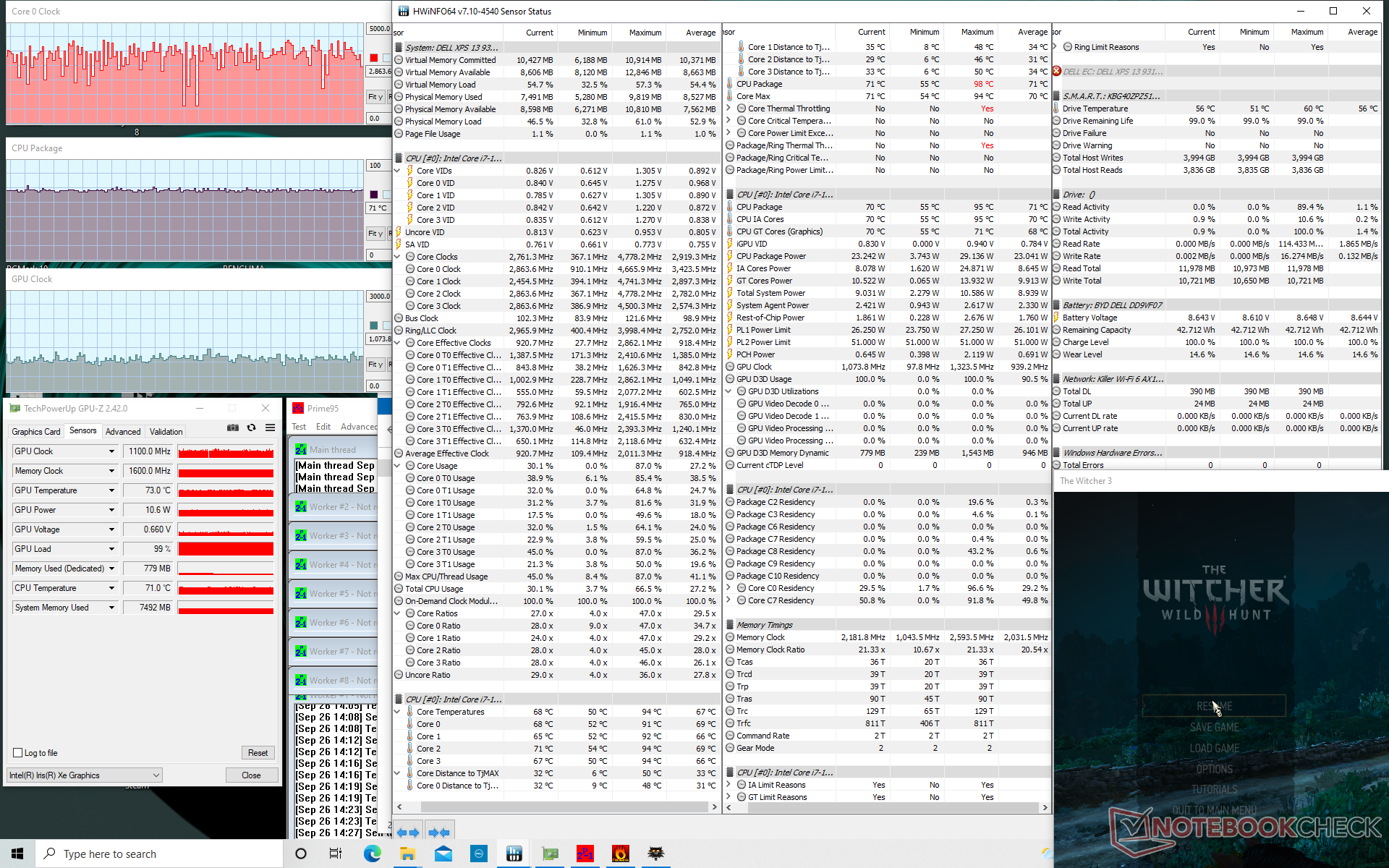
Task: Click the Windows taskbar search box
Action: coord(159,854)
